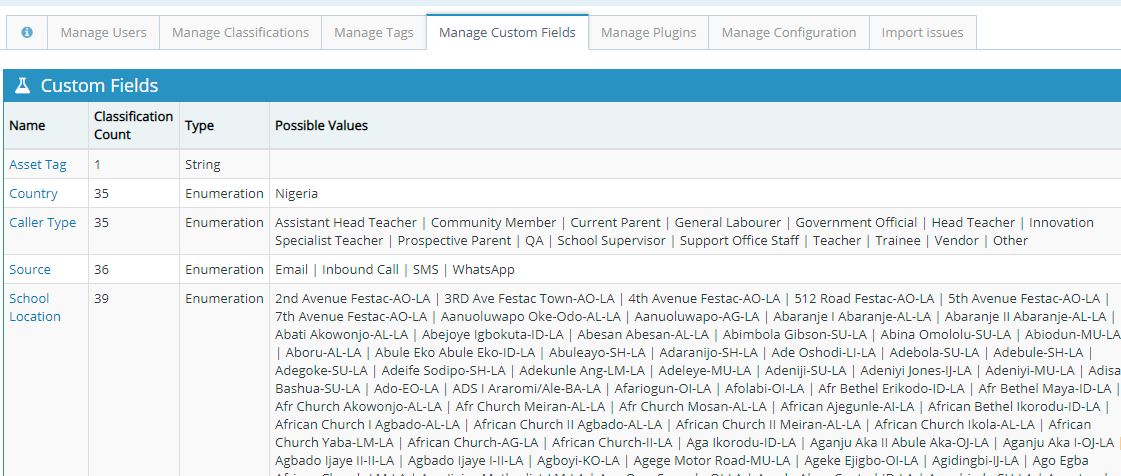Open Manage Classifications tab
The image size is (1121, 476).
point(240,33)
